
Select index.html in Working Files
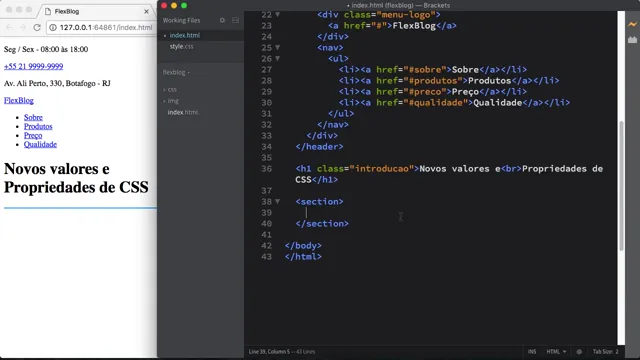[185, 36]
